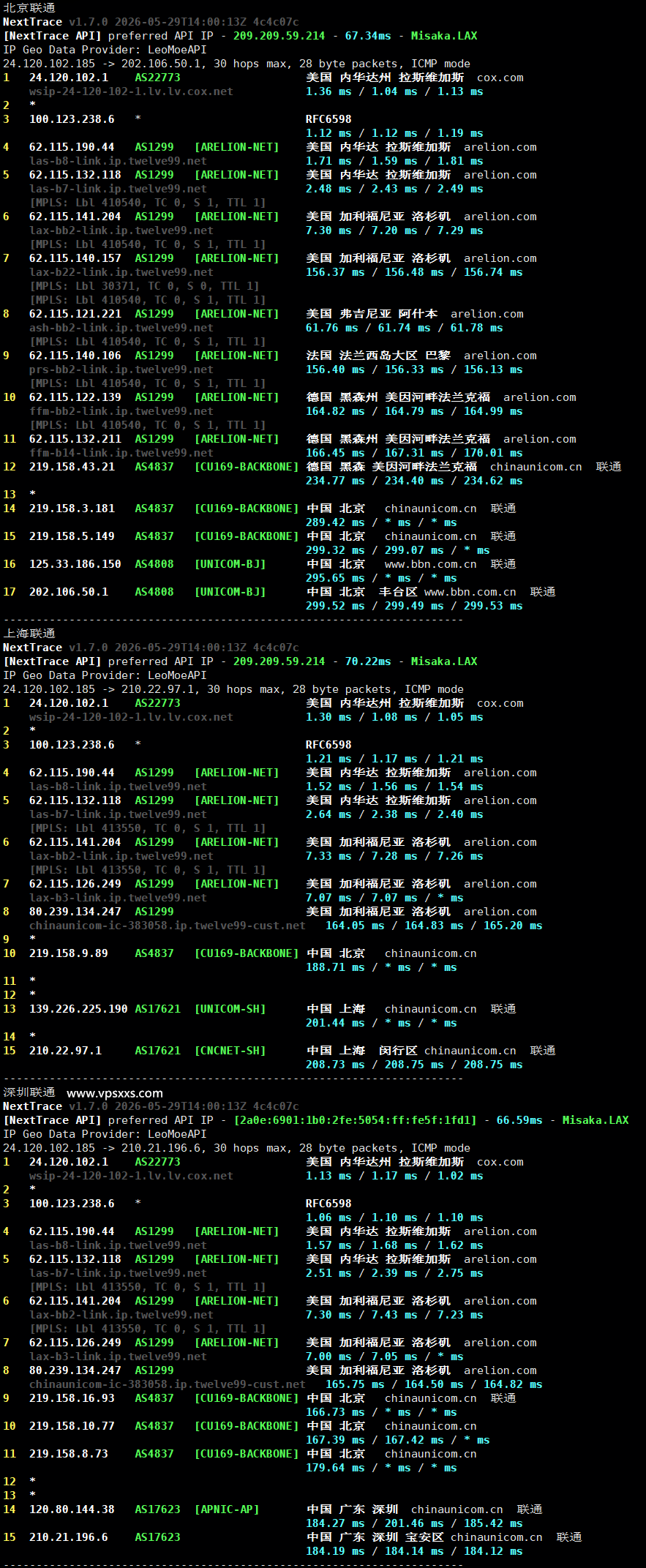This screenshot has width=646, height=1568.
Task: Click the [UNICOM-SH] network label
Action: point(230,1009)
